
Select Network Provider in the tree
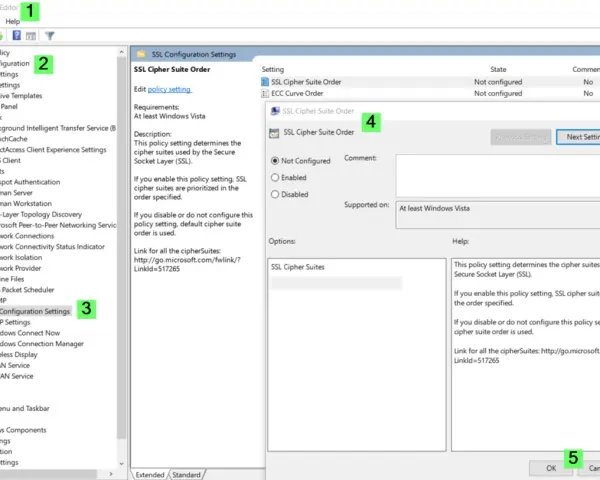click(x=20, y=268)
